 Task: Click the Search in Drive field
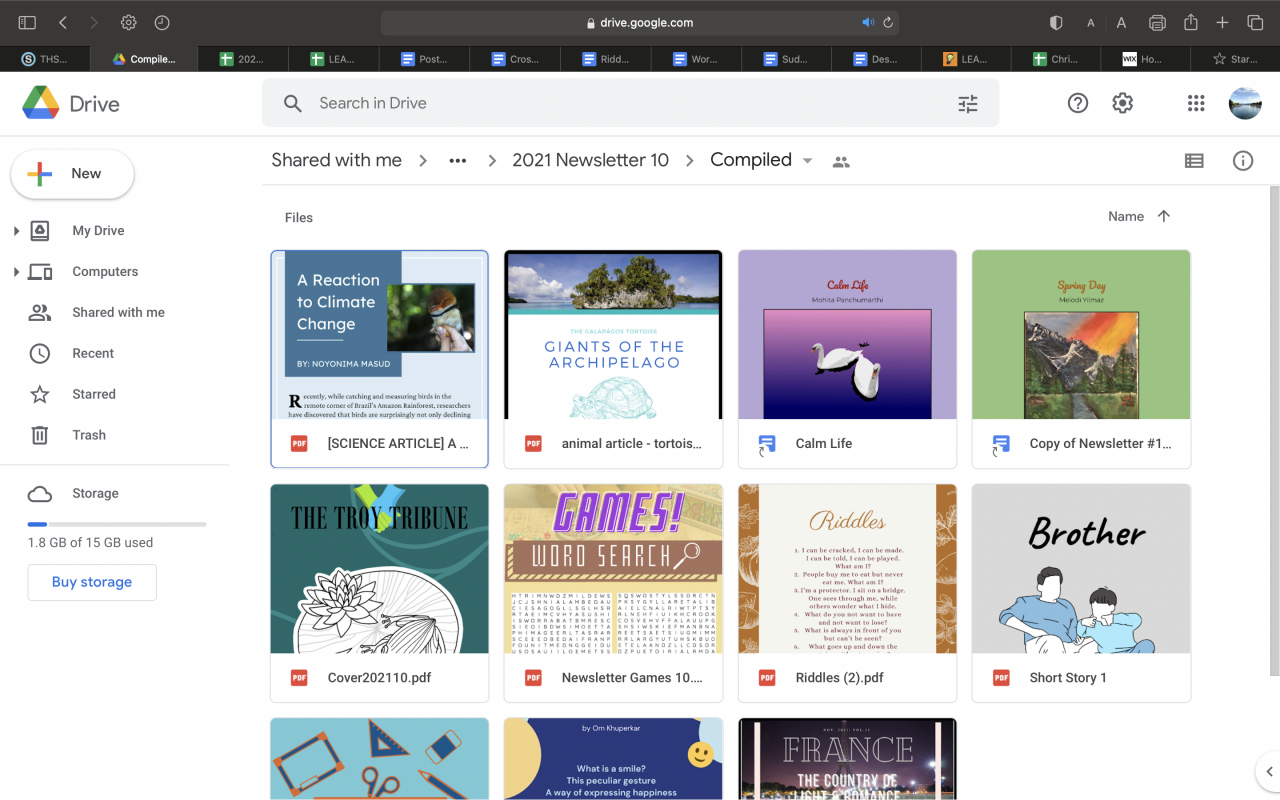point(630,103)
